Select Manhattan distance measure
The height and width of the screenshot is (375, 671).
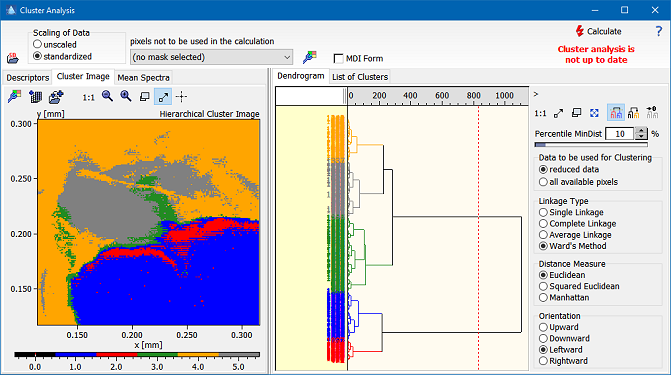(564, 298)
